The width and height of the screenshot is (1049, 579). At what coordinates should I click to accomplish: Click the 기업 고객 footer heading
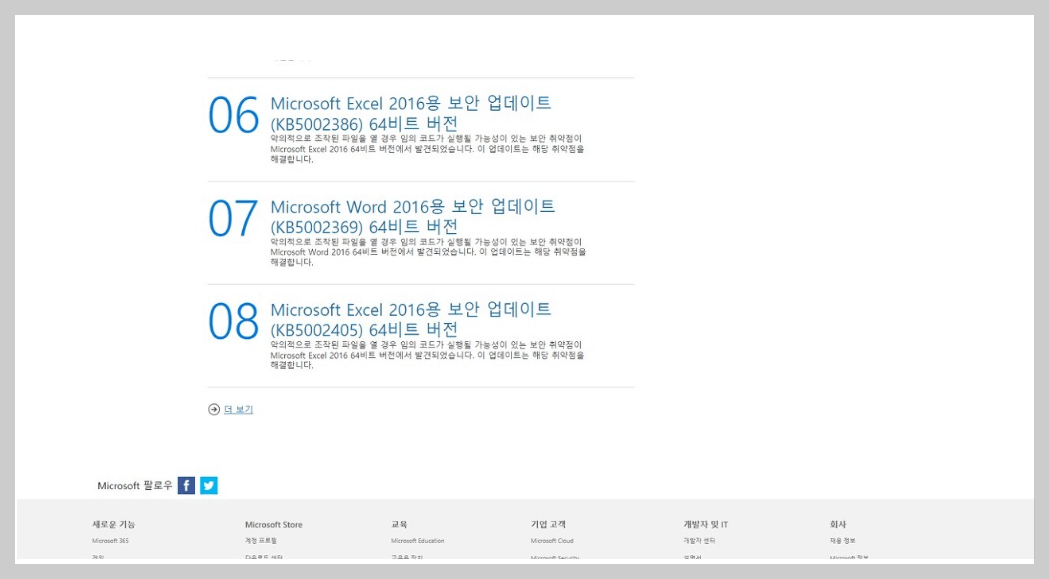tap(548, 525)
